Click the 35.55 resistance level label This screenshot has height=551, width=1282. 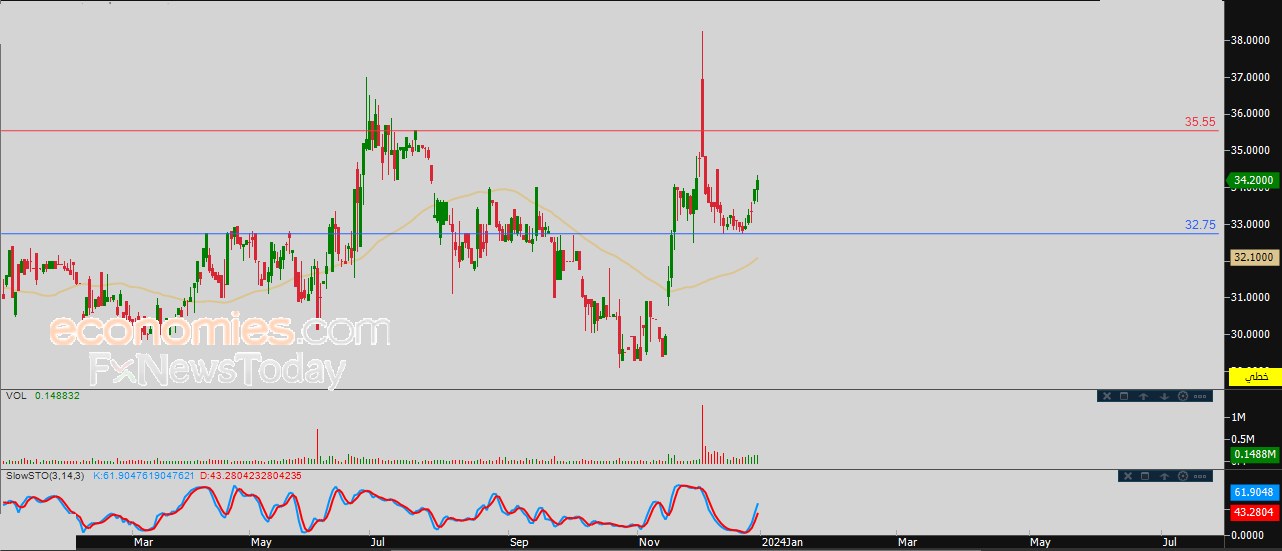click(1200, 122)
